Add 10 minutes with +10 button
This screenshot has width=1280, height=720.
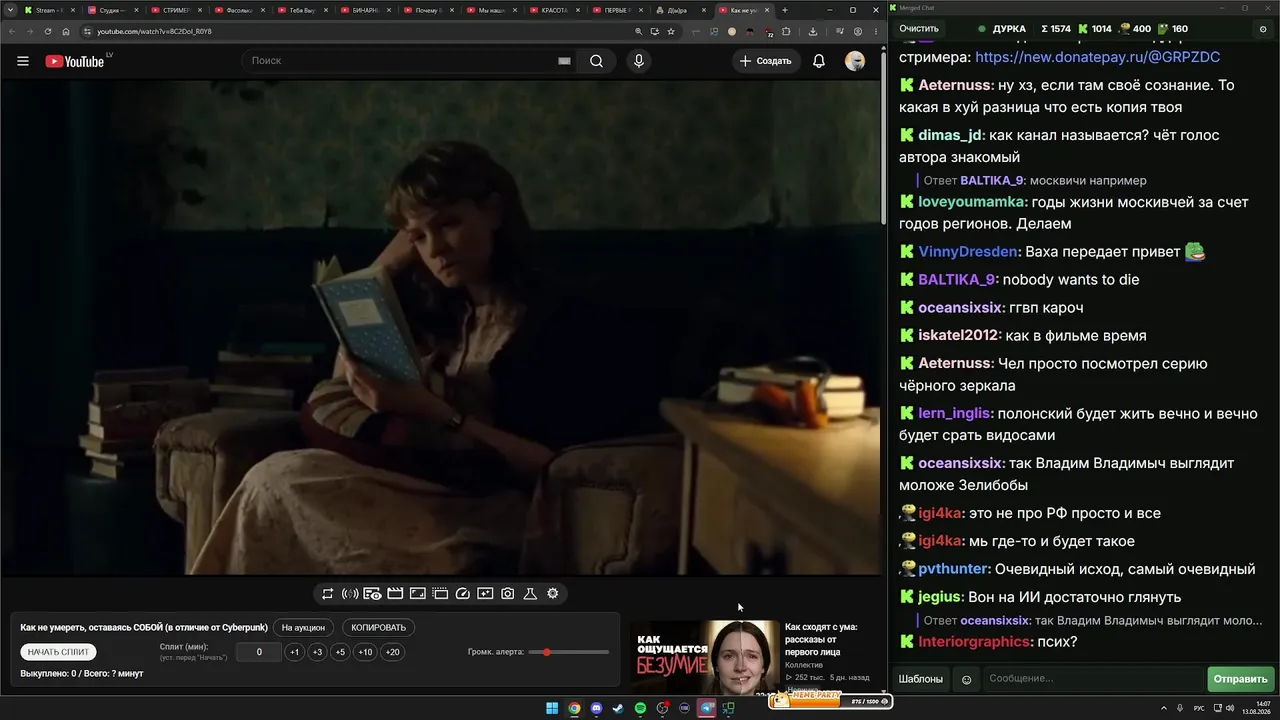365,652
